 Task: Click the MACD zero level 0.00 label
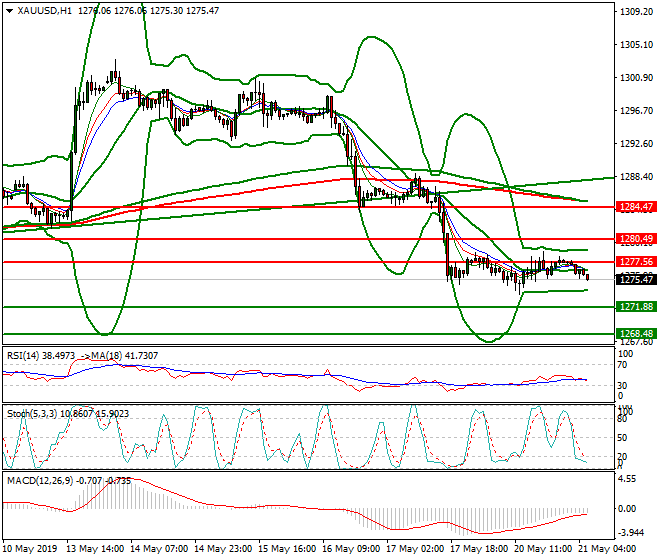coord(627,509)
